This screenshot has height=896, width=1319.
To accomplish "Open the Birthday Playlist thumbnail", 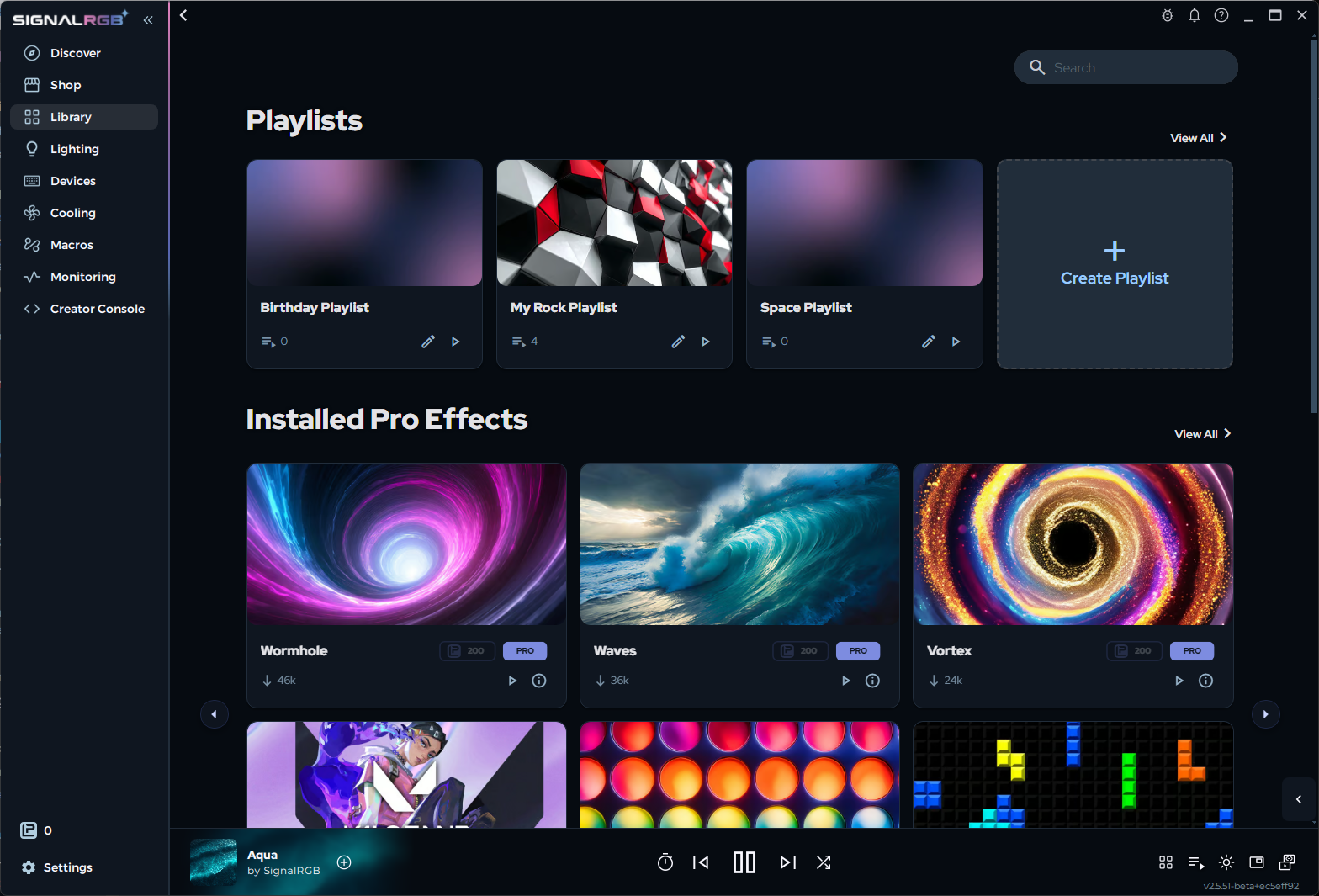I will pyautogui.click(x=364, y=223).
